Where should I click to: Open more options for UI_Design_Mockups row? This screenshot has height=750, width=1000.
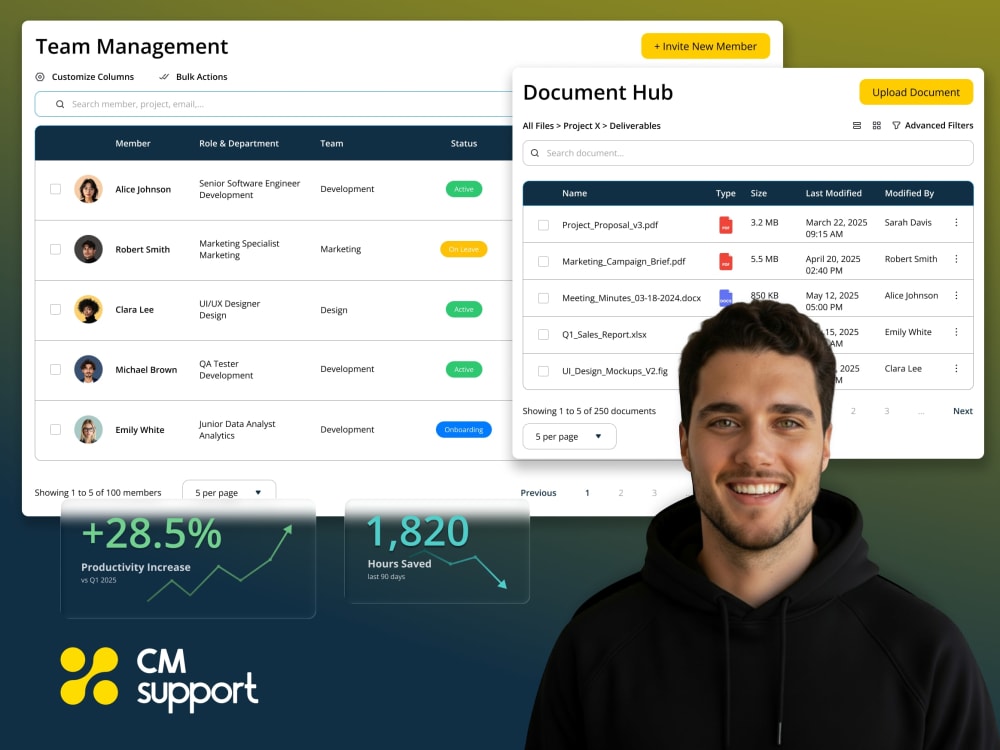[x=956, y=369]
